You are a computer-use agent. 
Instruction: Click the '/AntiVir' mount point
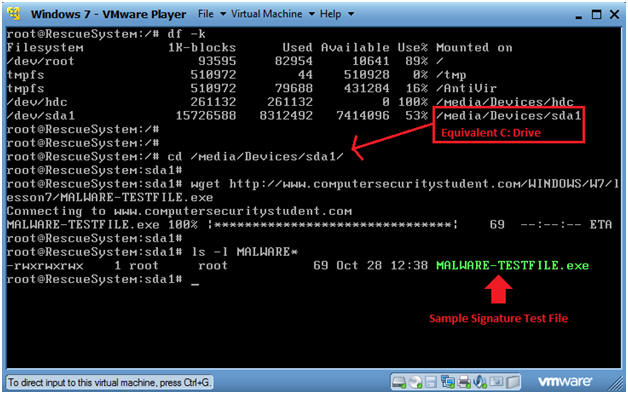tap(466, 88)
